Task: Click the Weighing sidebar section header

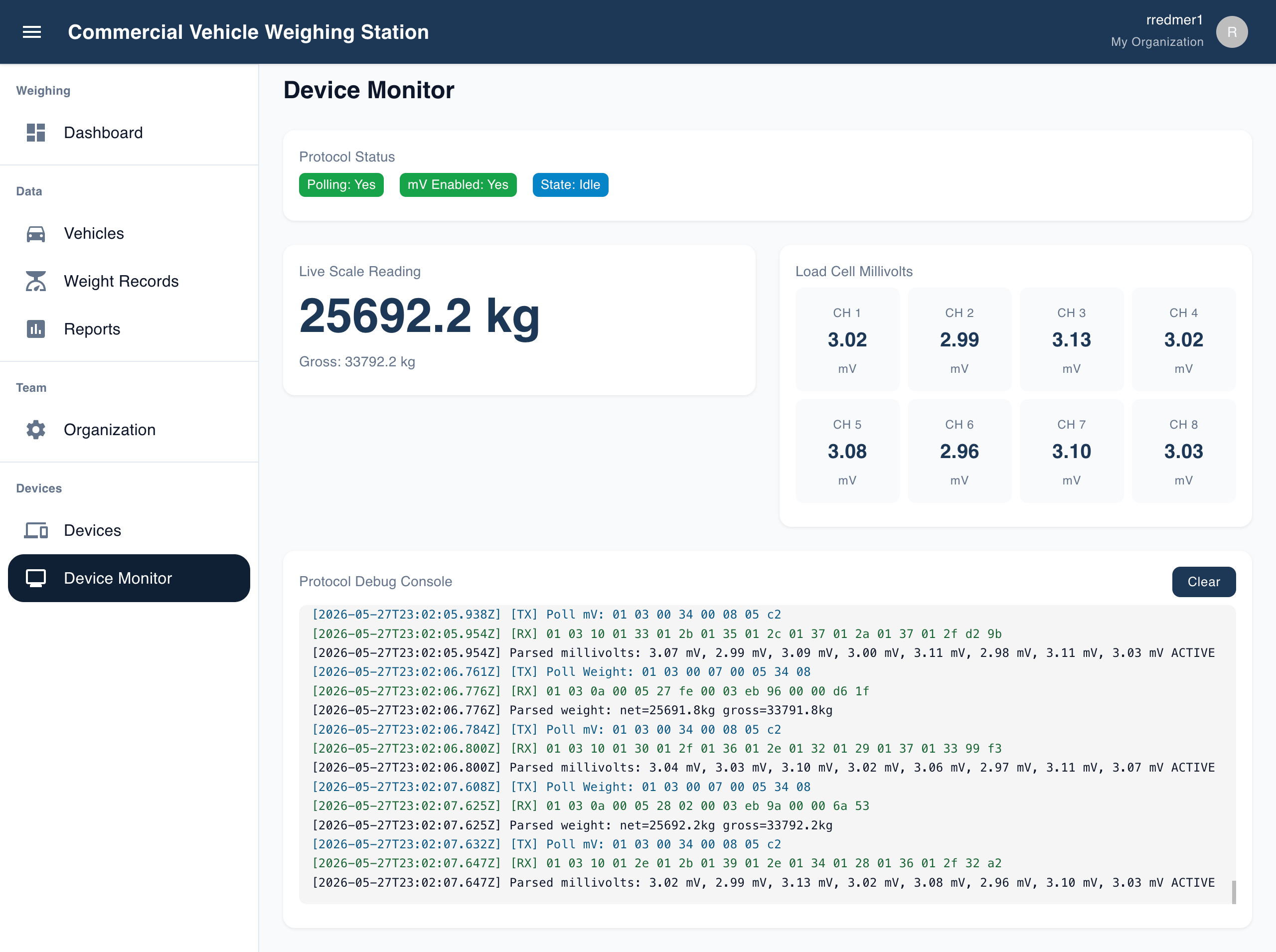Action: click(43, 91)
